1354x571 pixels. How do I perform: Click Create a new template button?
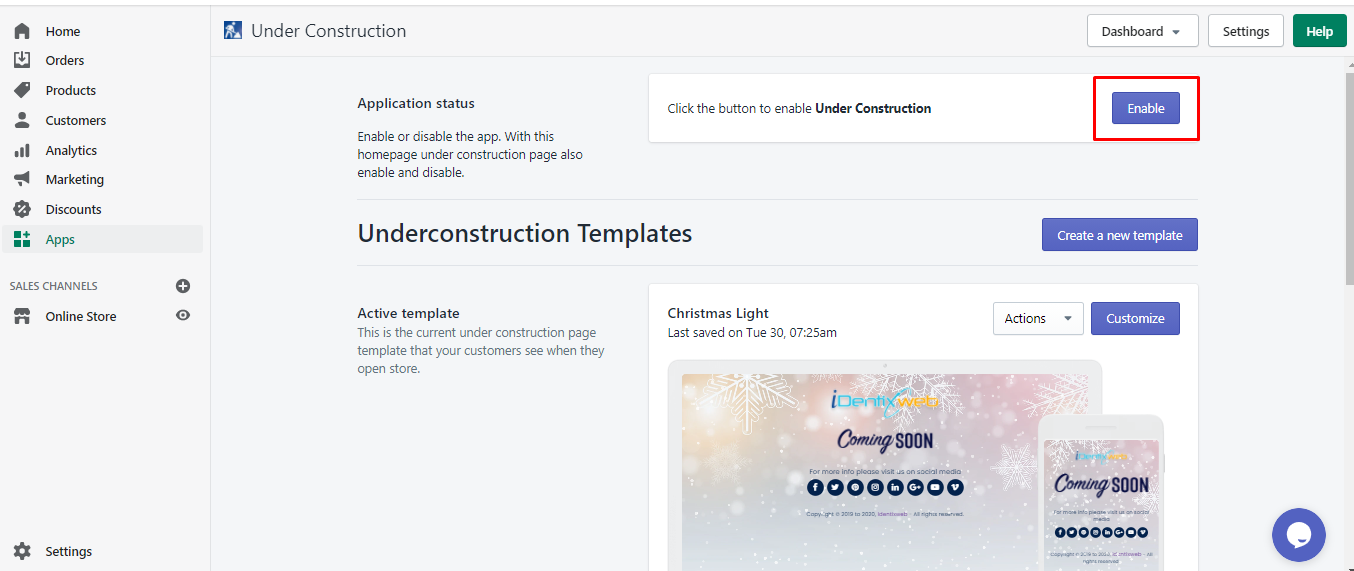click(x=1119, y=235)
